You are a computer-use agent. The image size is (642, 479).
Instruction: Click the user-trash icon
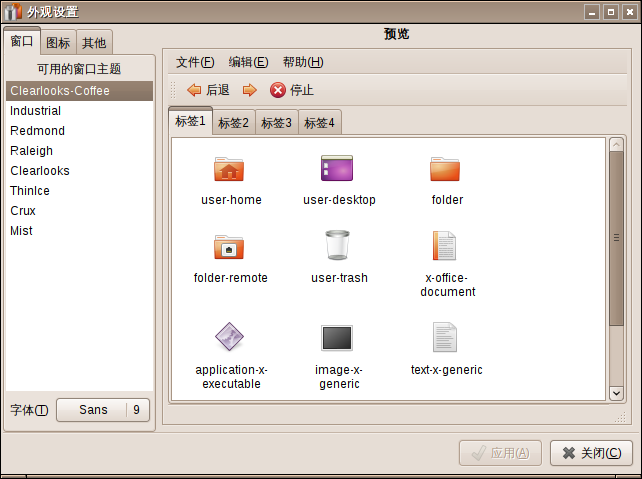[337, 245]
